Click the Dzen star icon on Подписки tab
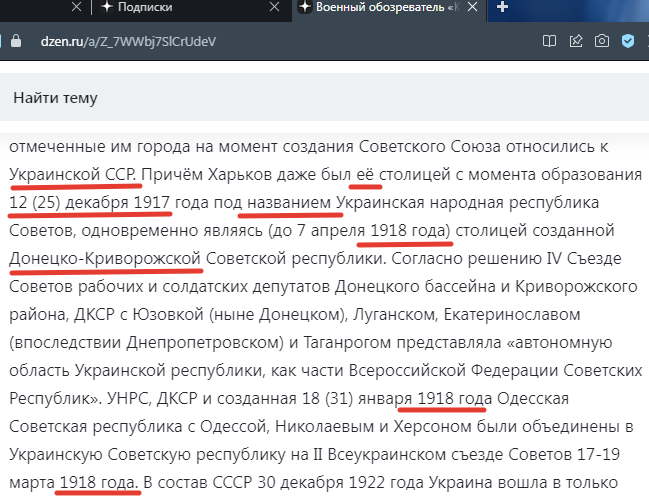Image resolution: width=649 pixels, height=500 pixels. pyautogui.click(x=107, y=7)
